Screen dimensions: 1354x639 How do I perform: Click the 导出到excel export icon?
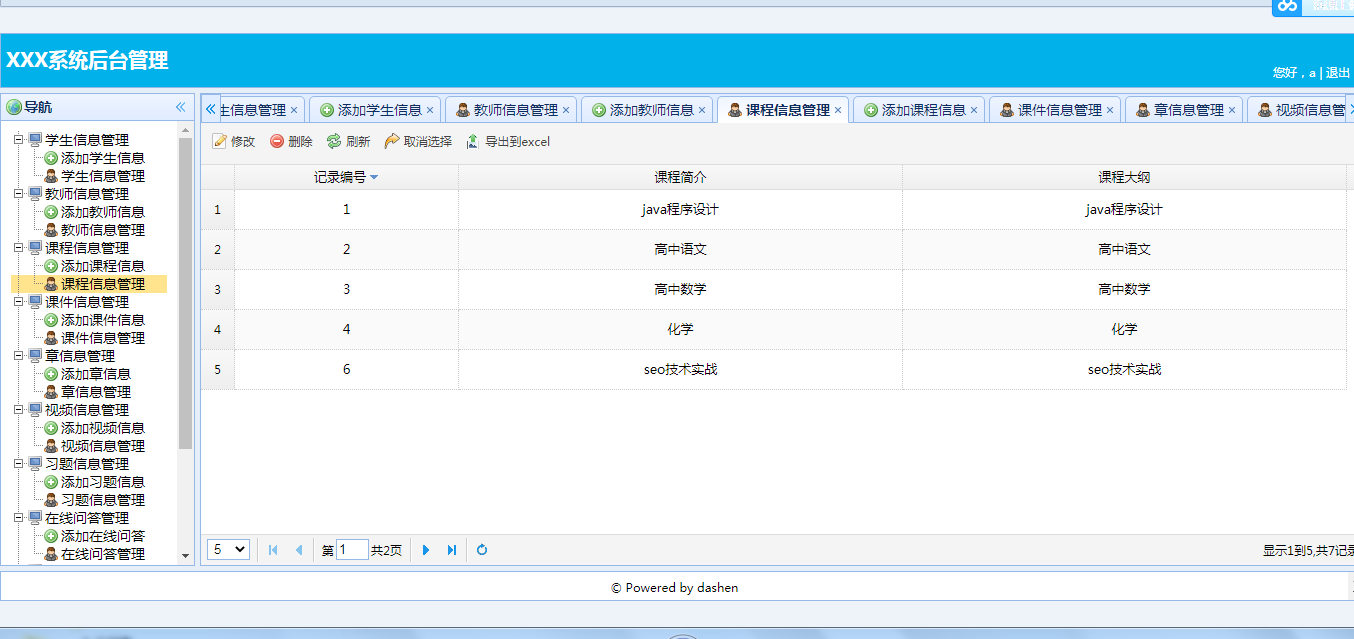coord(473,142)
